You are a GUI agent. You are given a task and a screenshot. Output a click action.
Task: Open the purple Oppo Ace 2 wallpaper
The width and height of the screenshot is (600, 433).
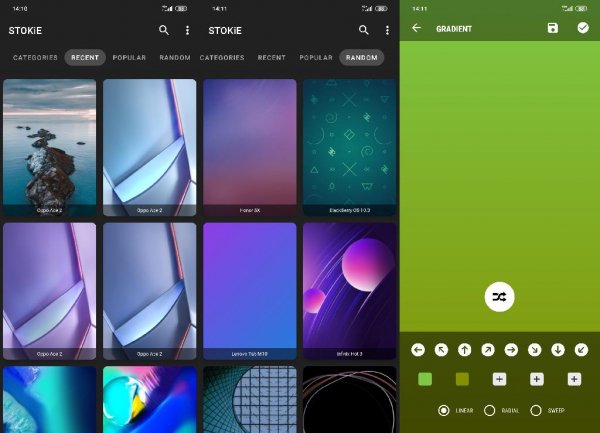click(x=50, y=291)
